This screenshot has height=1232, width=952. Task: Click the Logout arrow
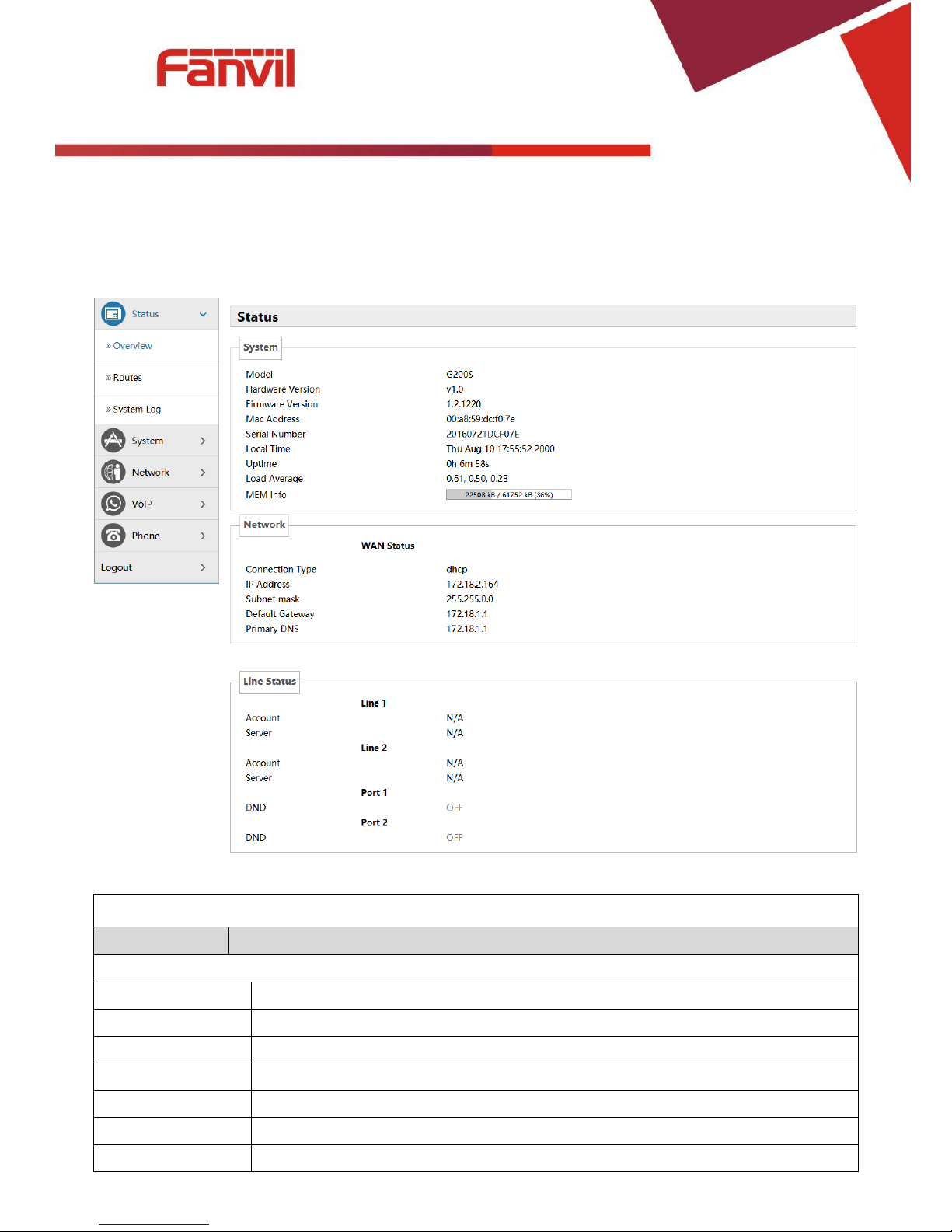pyautogui.click(x=203, y=567)
